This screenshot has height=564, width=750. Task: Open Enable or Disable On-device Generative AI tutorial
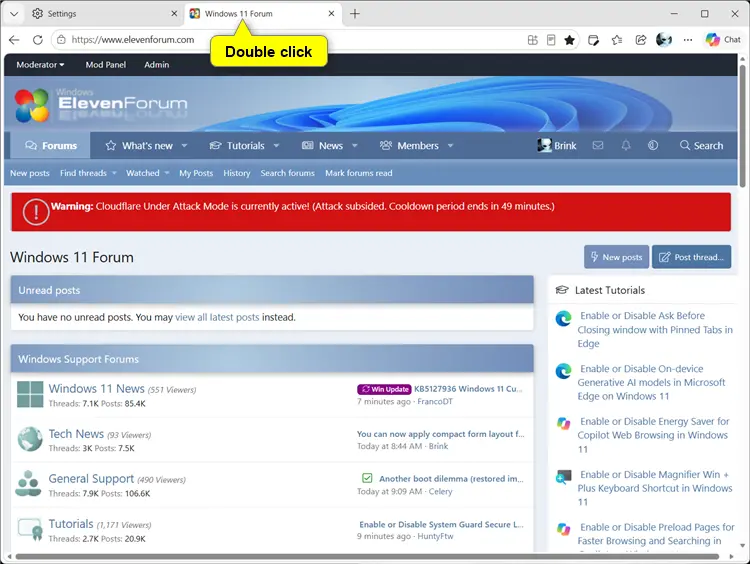point(651,382)
